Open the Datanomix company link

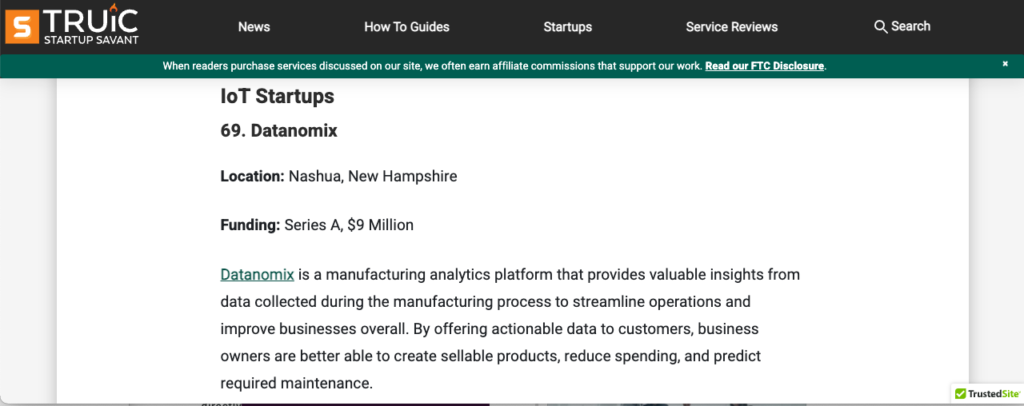(x=257, y=274)
